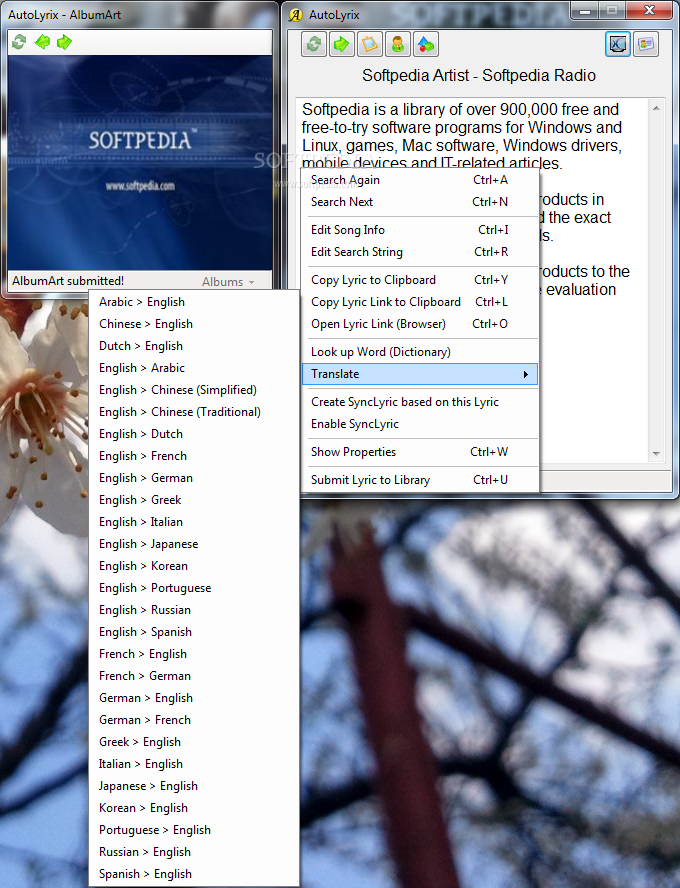Pick French > German translation
The height and width of the screenshot is (888, 680).
point(194,676)
